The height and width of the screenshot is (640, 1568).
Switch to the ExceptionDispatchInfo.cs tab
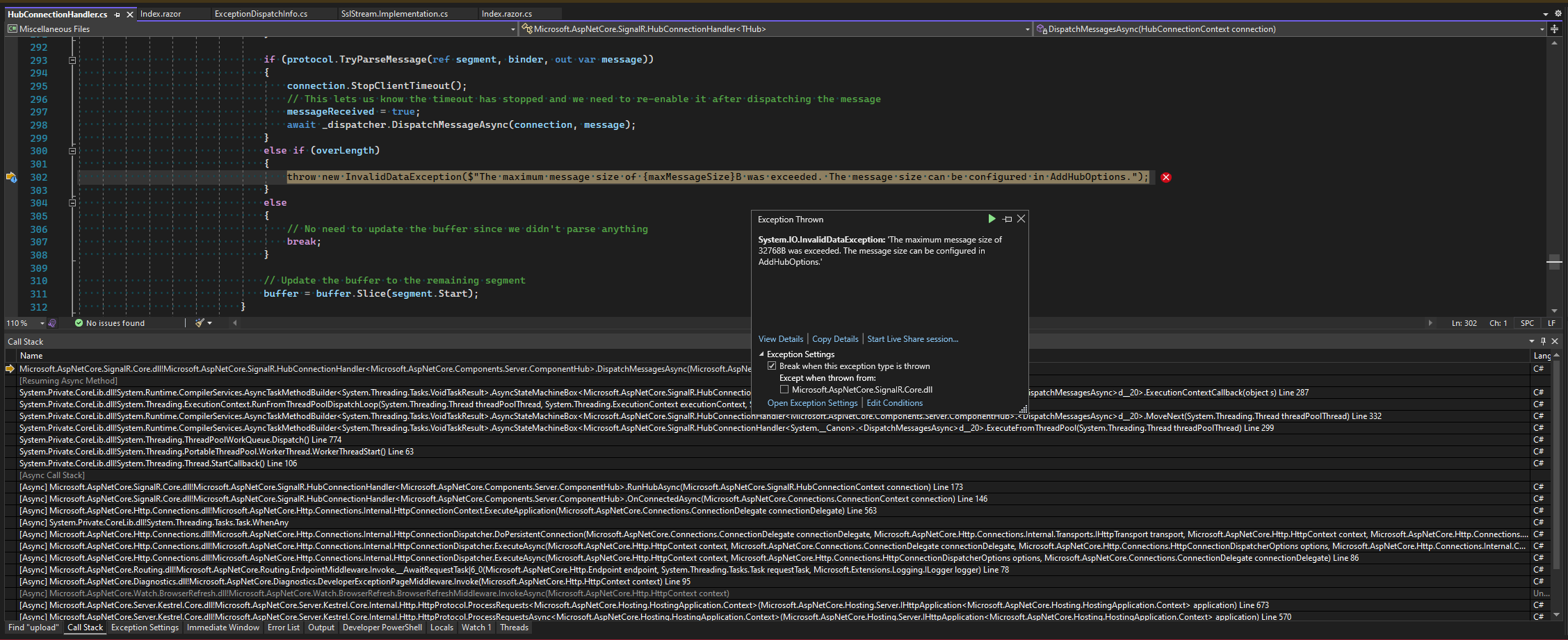pyautogui.click(x=261, y=14)
